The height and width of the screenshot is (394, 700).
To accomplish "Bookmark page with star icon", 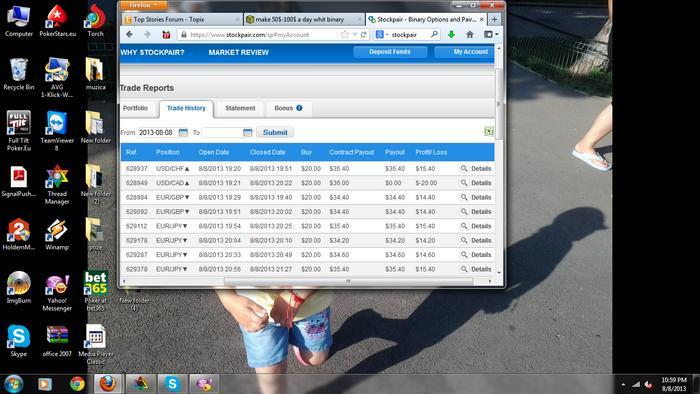I will click(344, 34).
